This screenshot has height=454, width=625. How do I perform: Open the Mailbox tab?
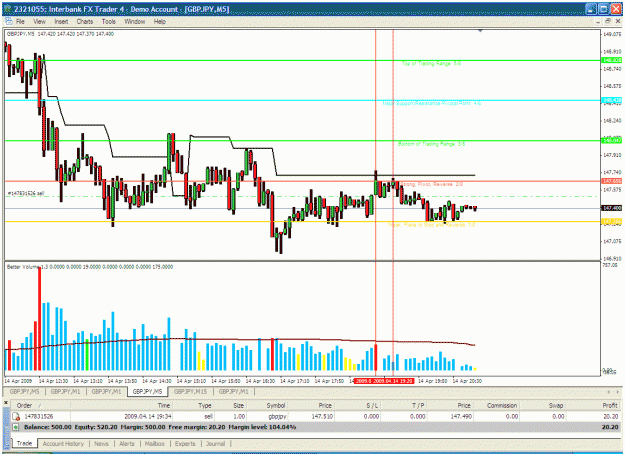[x=154, y=444]
